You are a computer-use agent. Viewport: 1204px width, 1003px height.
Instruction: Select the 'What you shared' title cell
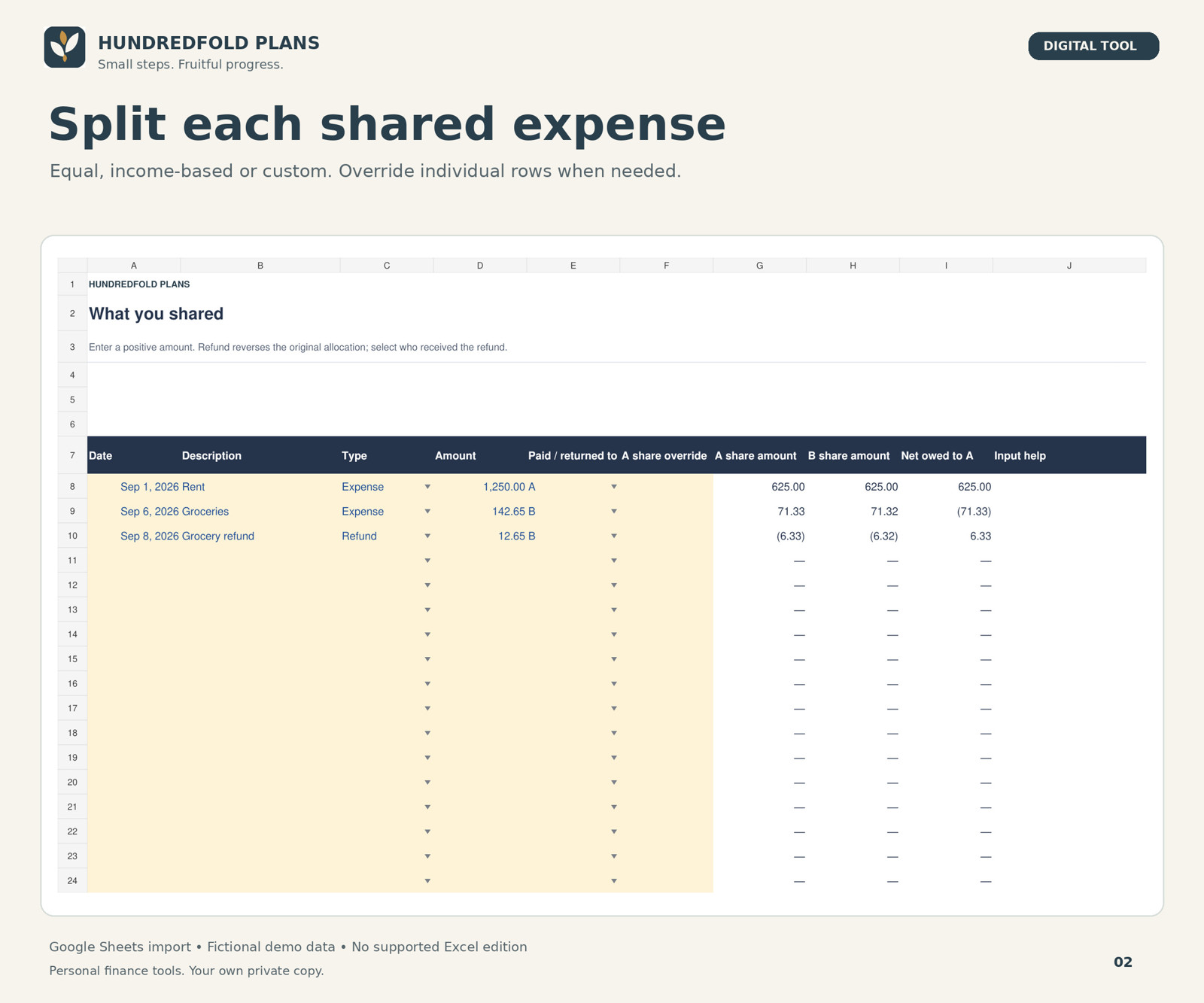click(x=157, y=314)
